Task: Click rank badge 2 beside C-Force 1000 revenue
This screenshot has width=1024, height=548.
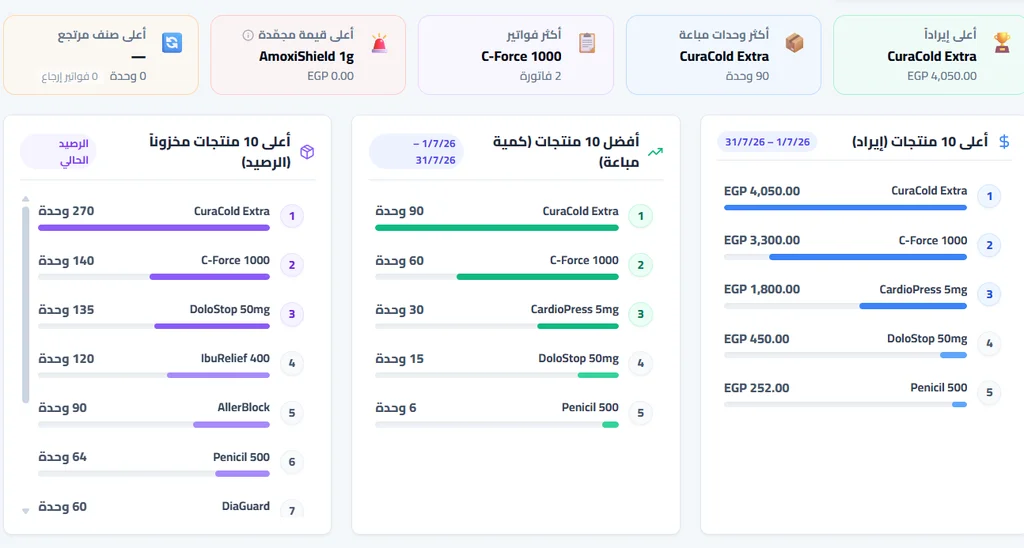Action: [989, 246]
